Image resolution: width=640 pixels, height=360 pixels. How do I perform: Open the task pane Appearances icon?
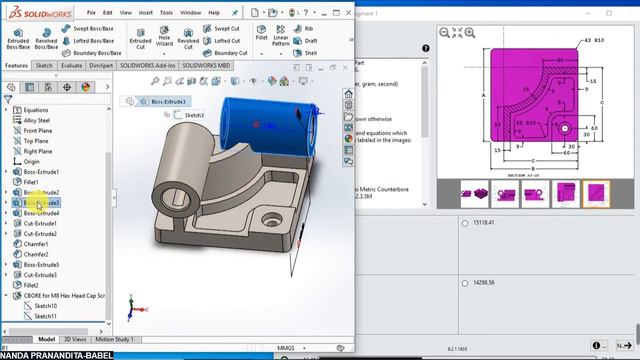(x=348, y=139)
